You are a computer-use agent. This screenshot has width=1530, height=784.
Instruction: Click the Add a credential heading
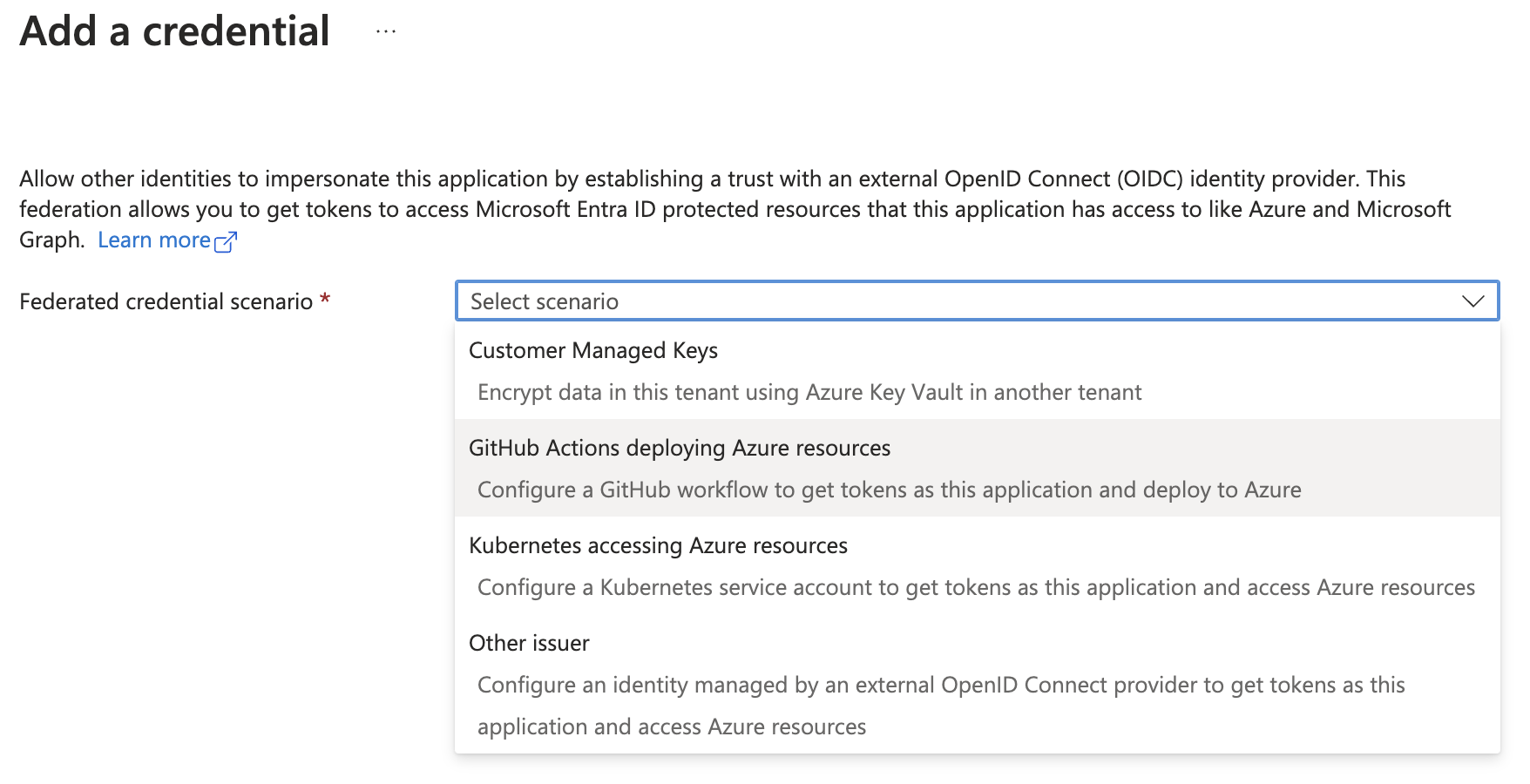(x=174, y=31)
